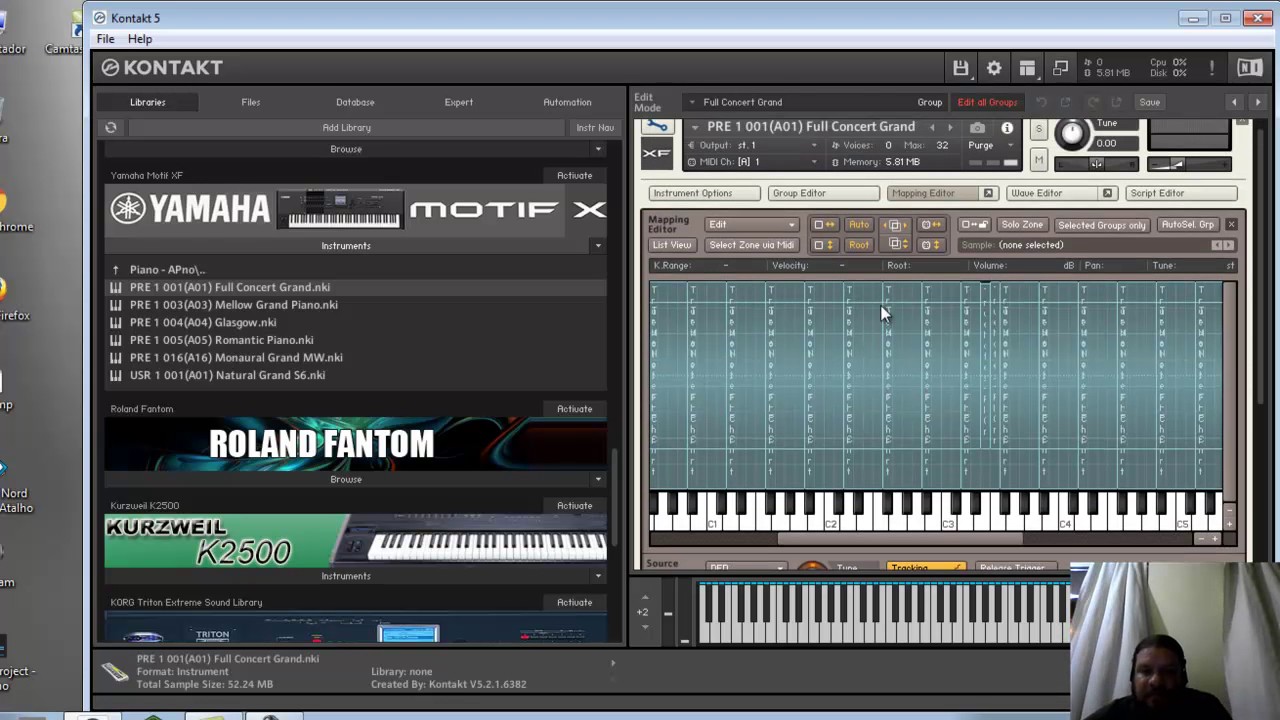
Task: Click the instrument info icon
Action: (1007, 128)
